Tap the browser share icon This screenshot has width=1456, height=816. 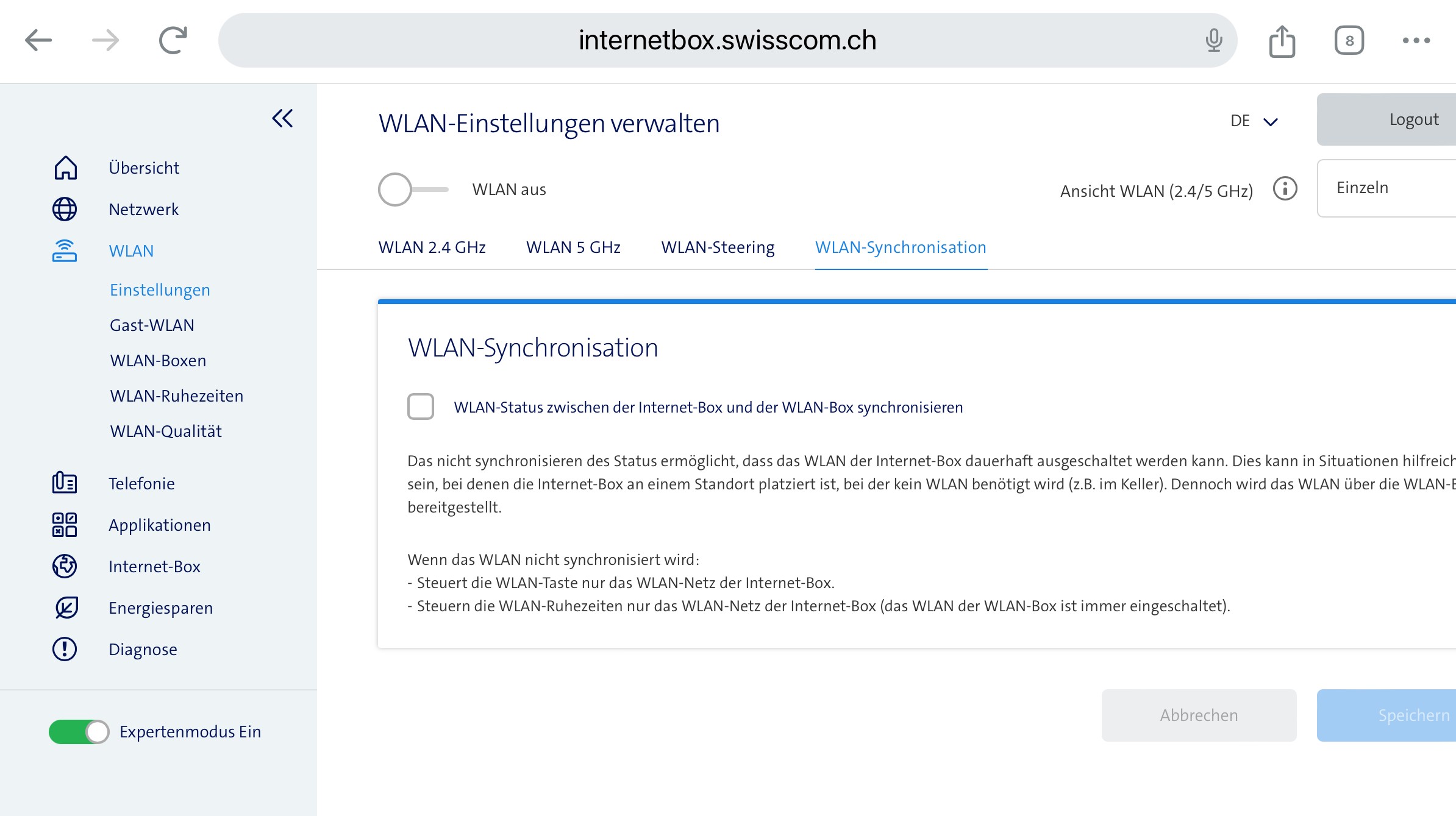click(1282, 41)
